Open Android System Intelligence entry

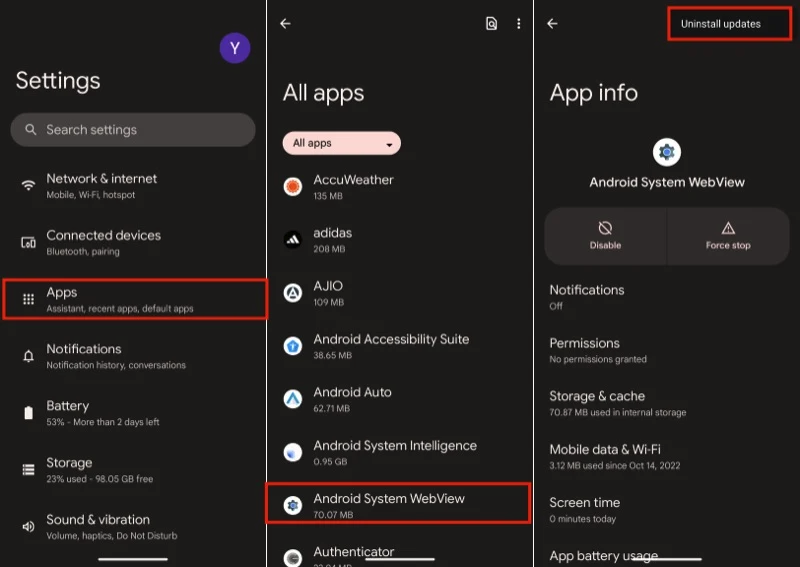pos(399,453)
